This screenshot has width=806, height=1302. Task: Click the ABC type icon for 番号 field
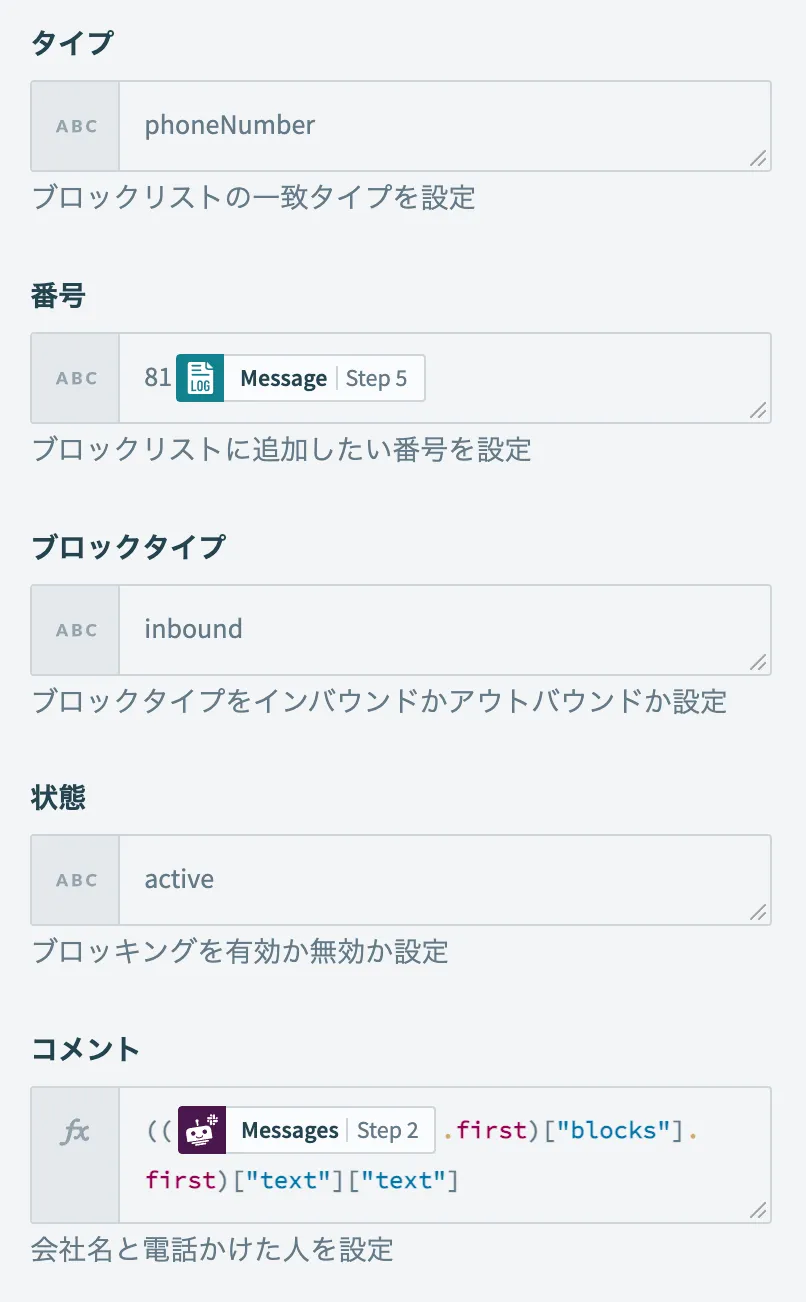tap(76, 378)
